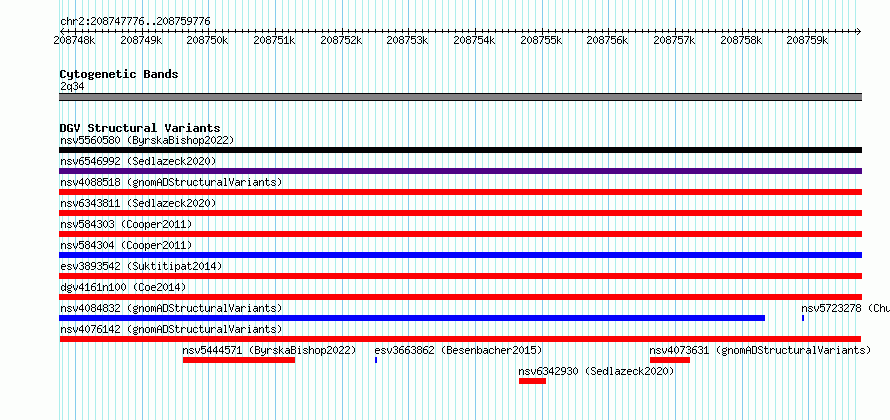Click the blue nsv4084832 gnomAD variant bar
Image resolution: width=890 pixels, height=420 pixels.
(412, 318)
